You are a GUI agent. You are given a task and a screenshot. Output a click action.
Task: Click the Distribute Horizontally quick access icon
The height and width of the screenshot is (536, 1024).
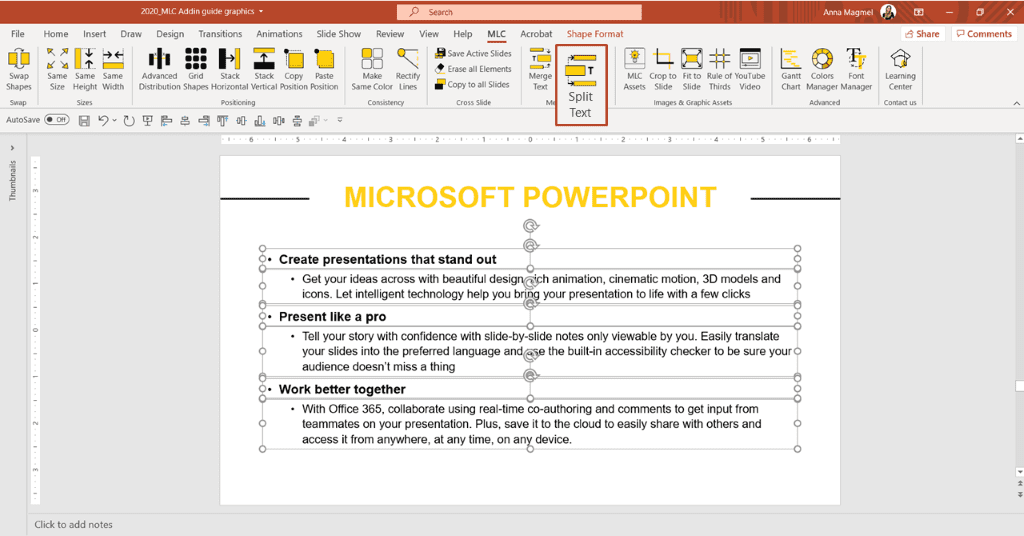click(279, 120)
